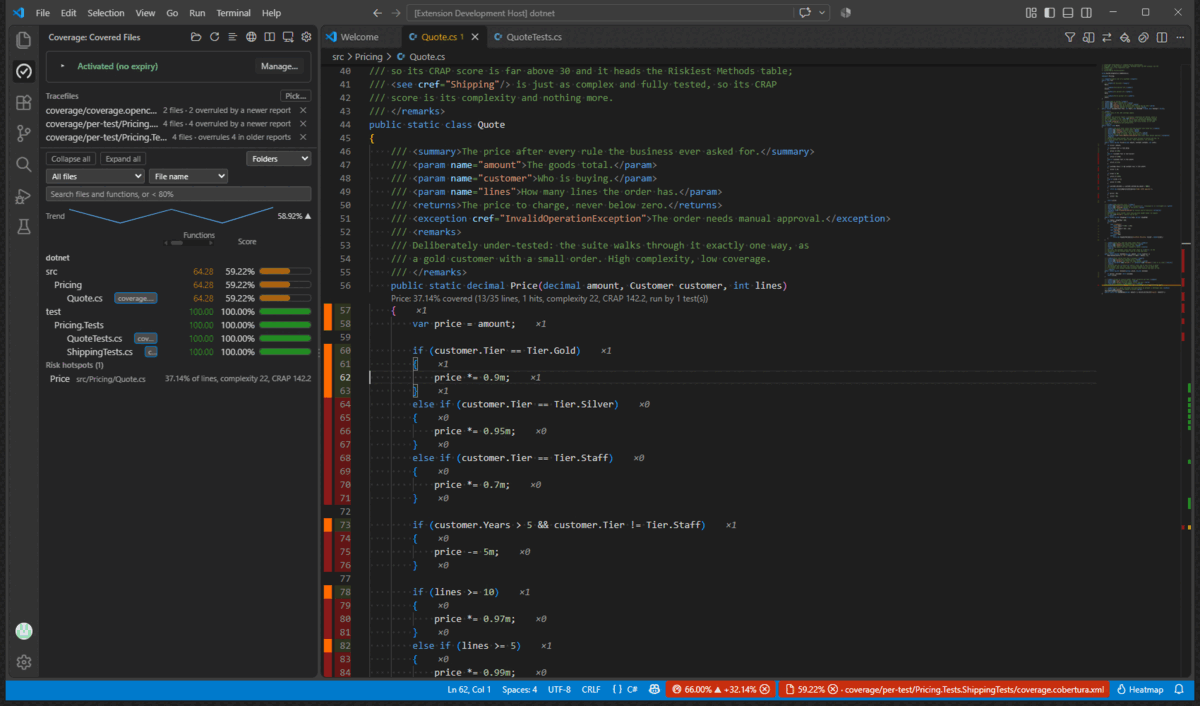
Task: Click the Quote.cs 59.22% coverage bar
Action: (285, 298)
